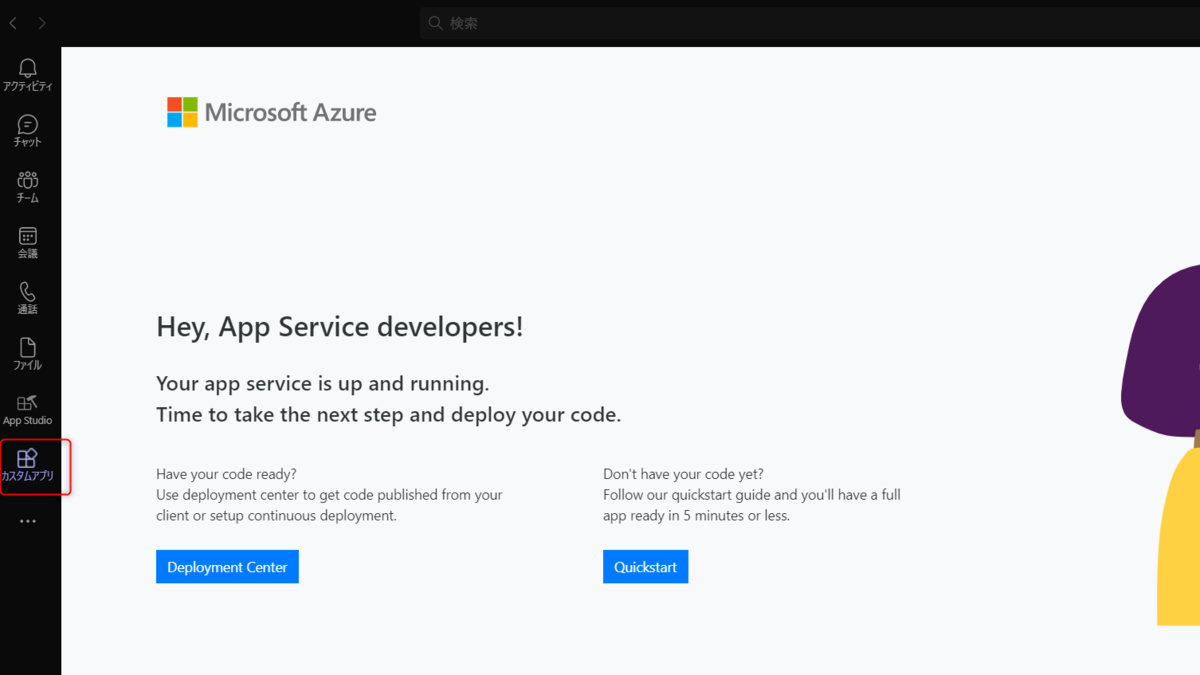The width and height of the screenshot is (1200, 675).
Task: Click the search magnifier icon
Action: 436,23
